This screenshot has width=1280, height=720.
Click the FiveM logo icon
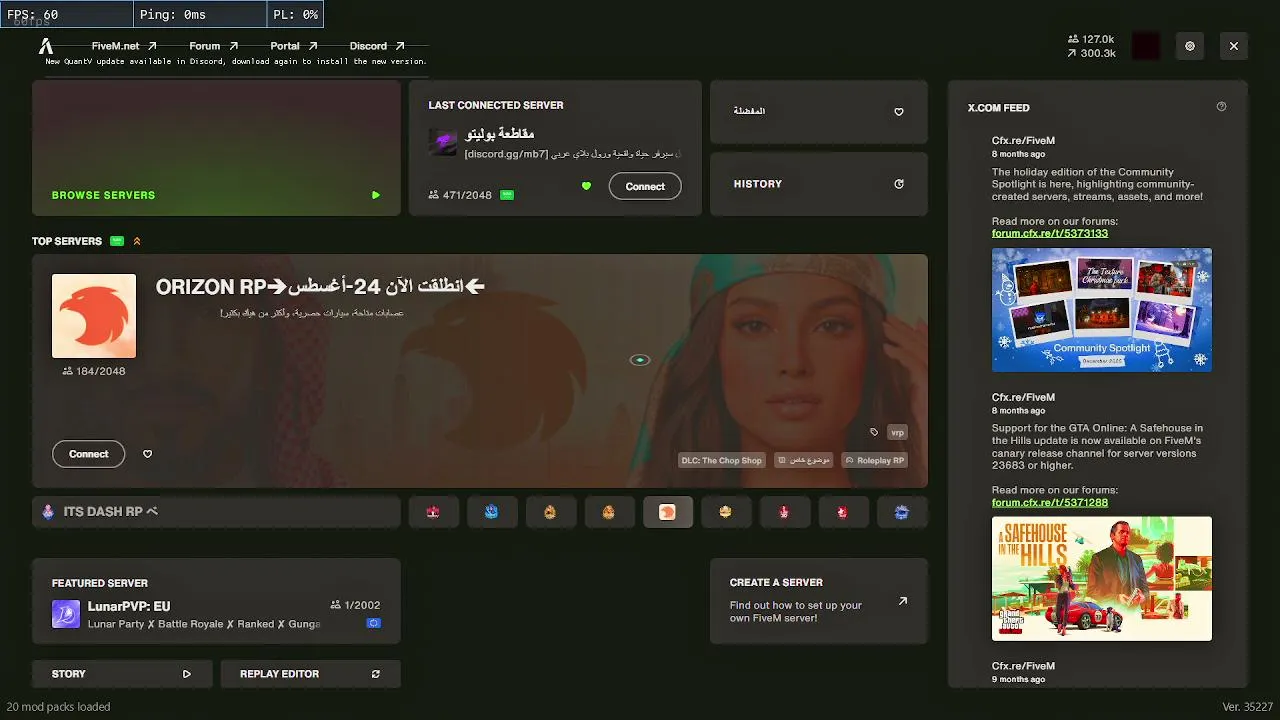coord(46,46)
